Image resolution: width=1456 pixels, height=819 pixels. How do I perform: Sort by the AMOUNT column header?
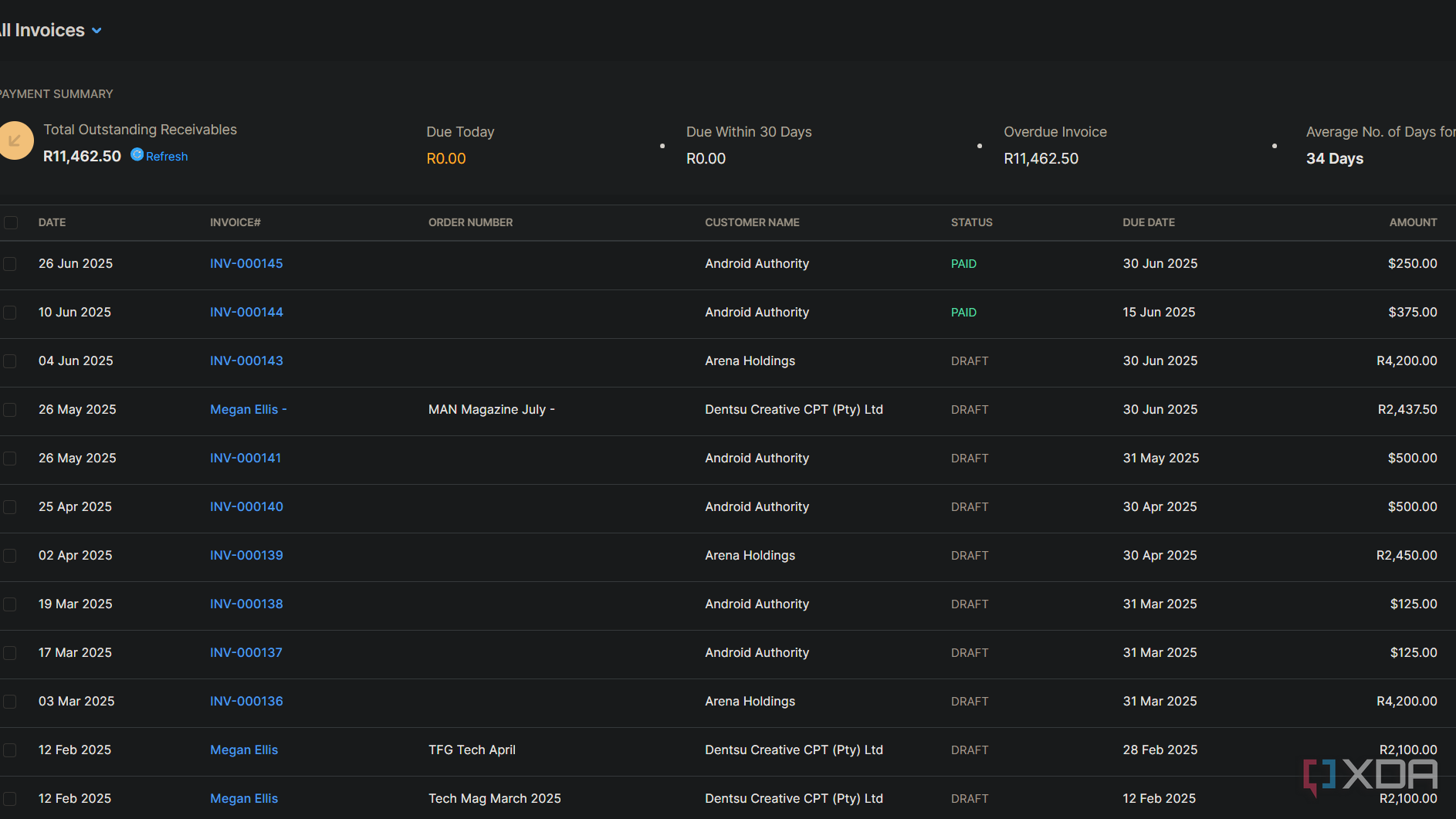point(1413,222)
